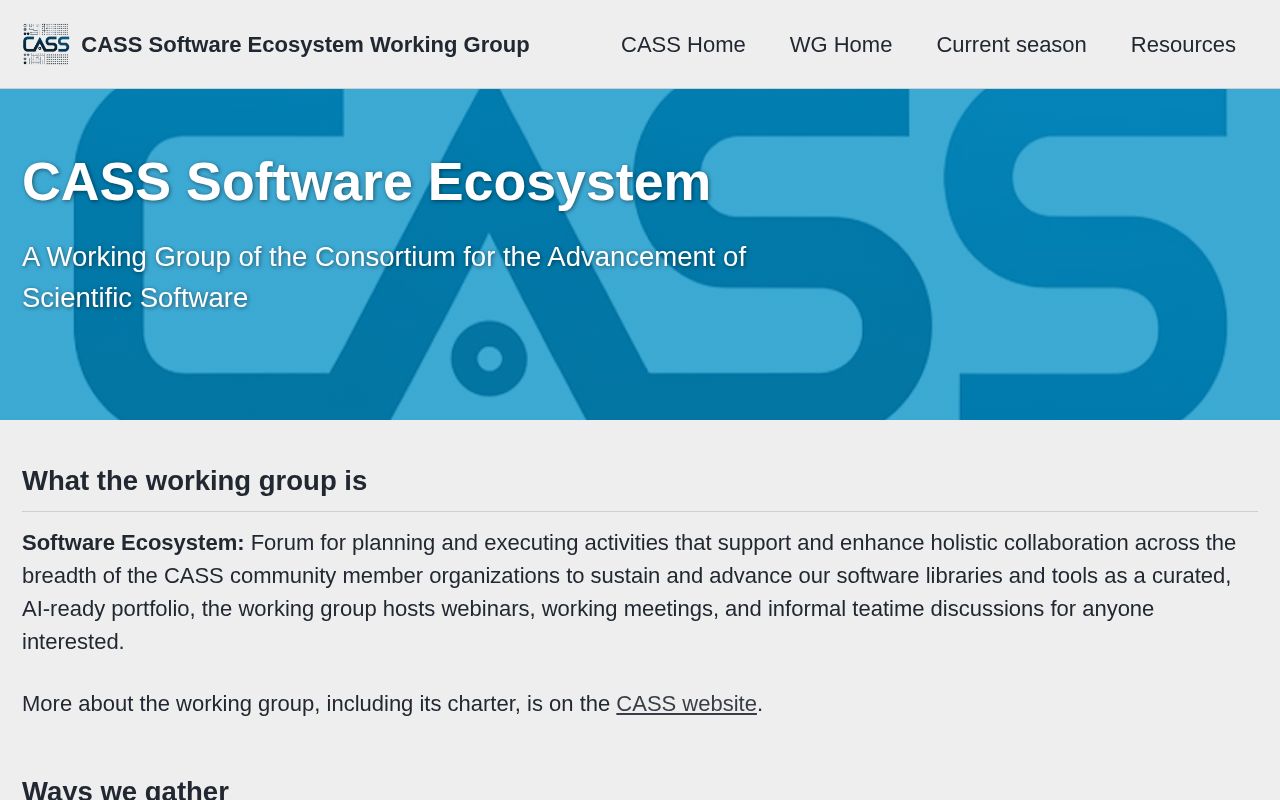Click the "CASS Software Ecosystem" hero heading
Image resolution: width=1280 pixels, height=800 pixels.
coord(366,182)
